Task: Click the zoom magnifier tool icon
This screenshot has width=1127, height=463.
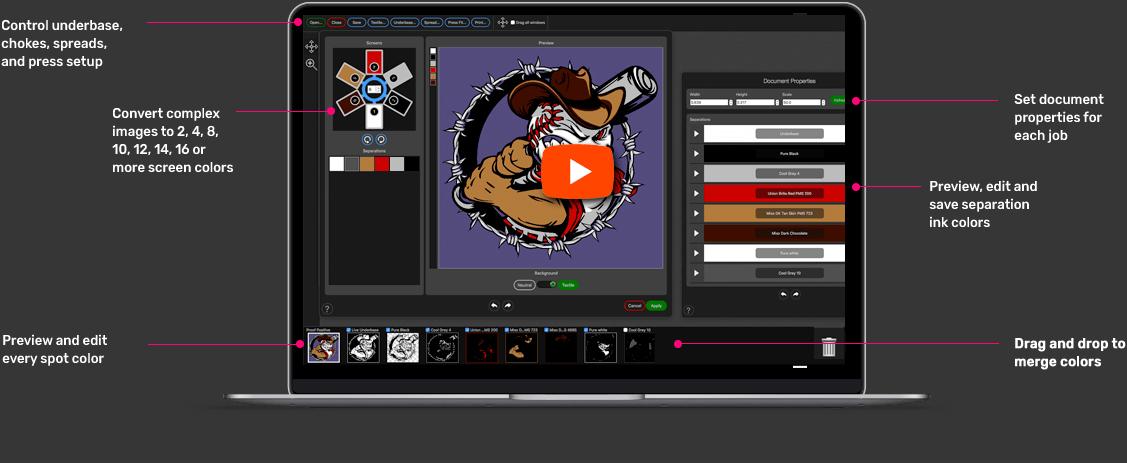Action: pyautogui.click(x=312, y=64)
